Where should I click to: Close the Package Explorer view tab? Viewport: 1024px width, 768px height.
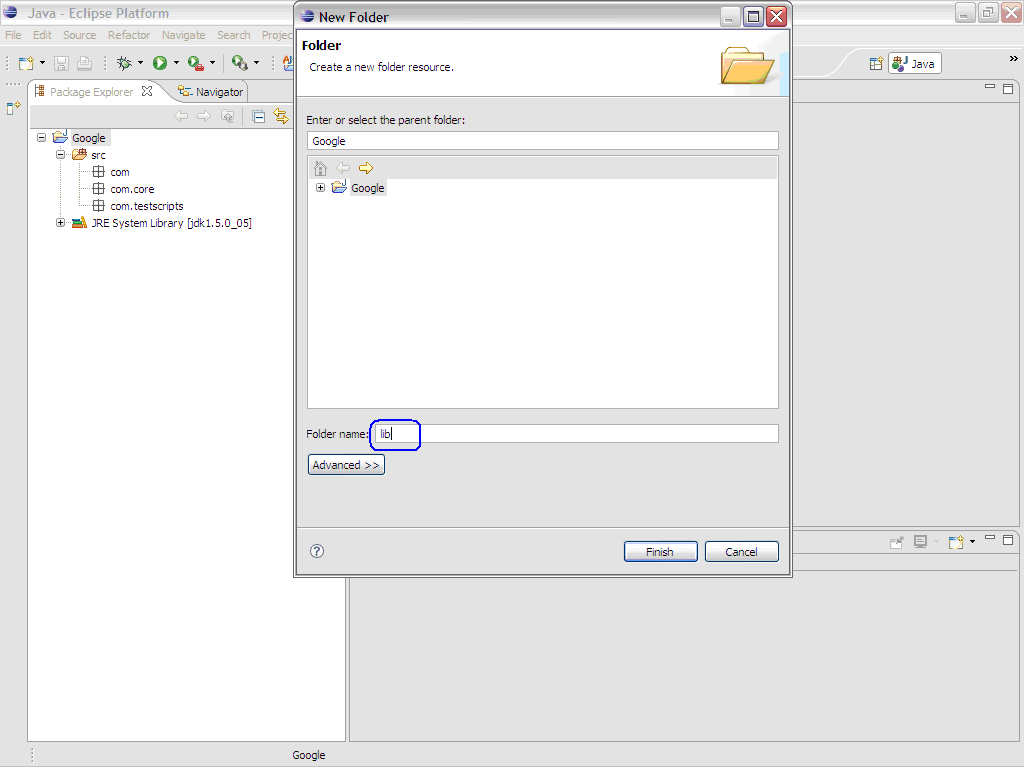click(x=148, y=91)
